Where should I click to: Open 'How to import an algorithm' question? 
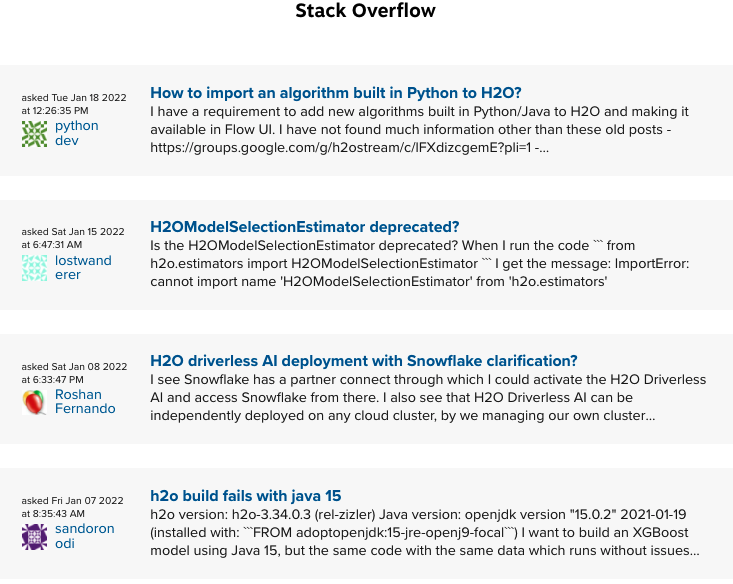(x=336, y=93)
